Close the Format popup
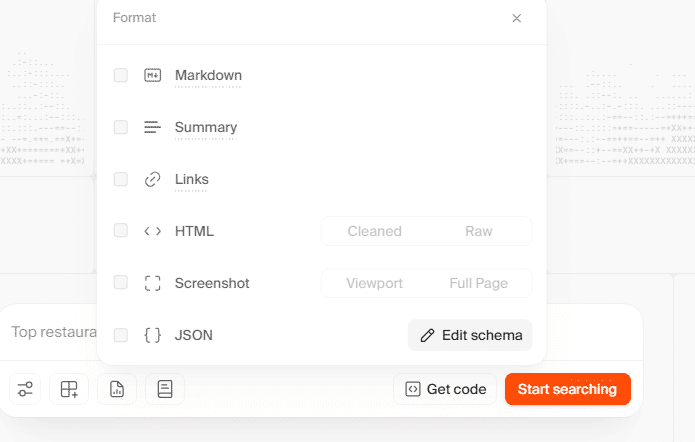 click(x=517, y=18)
